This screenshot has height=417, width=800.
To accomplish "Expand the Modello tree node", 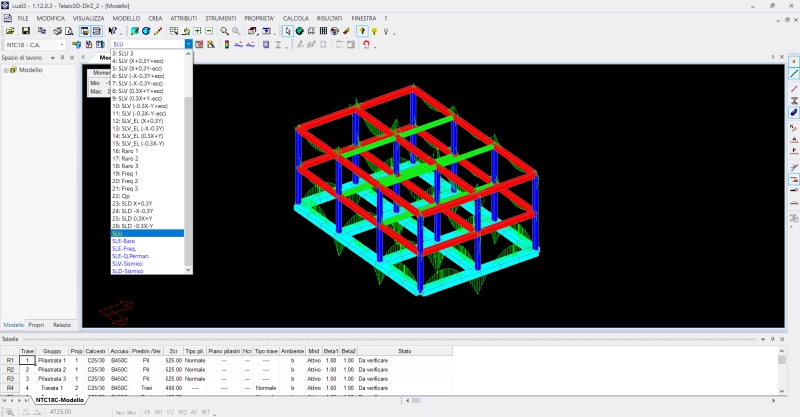I will click(8, 70).
